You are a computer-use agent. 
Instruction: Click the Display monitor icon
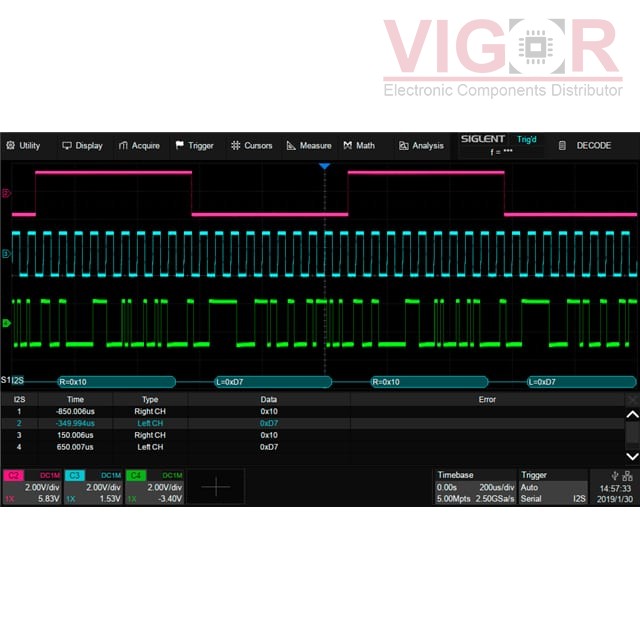click(67, 146)
